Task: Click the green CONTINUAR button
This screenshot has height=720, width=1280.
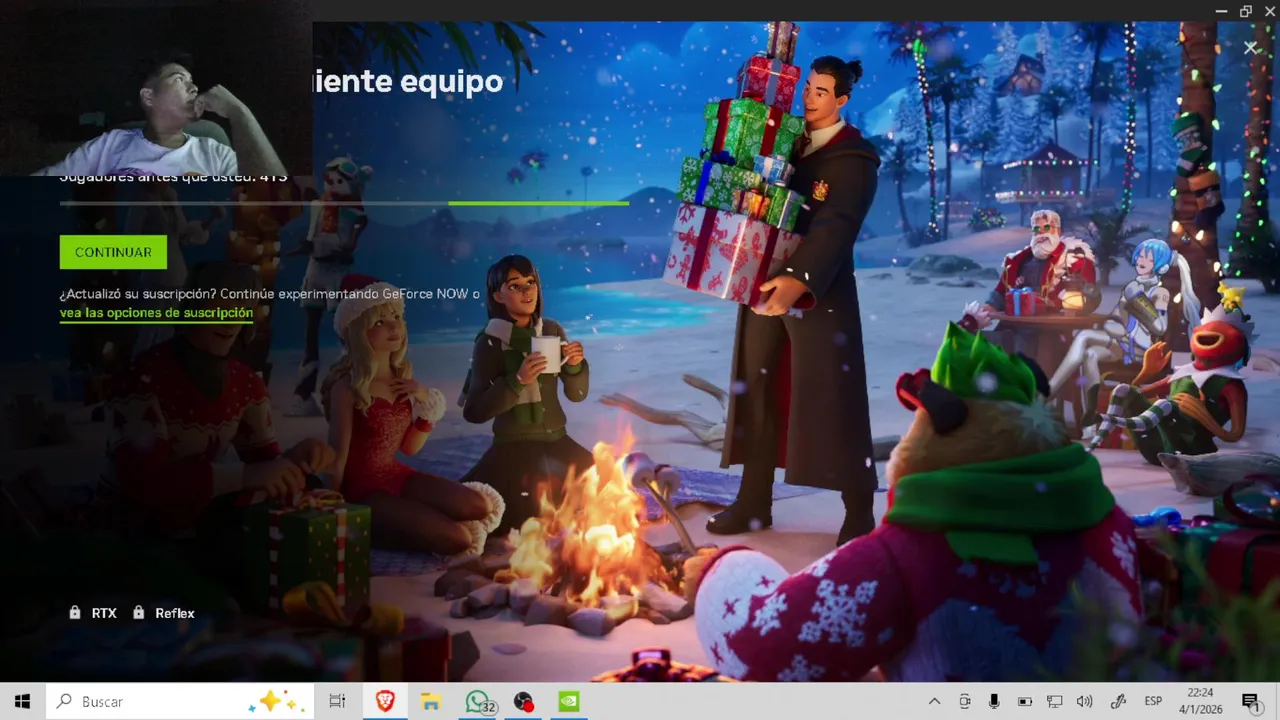Action: point(113,252)
